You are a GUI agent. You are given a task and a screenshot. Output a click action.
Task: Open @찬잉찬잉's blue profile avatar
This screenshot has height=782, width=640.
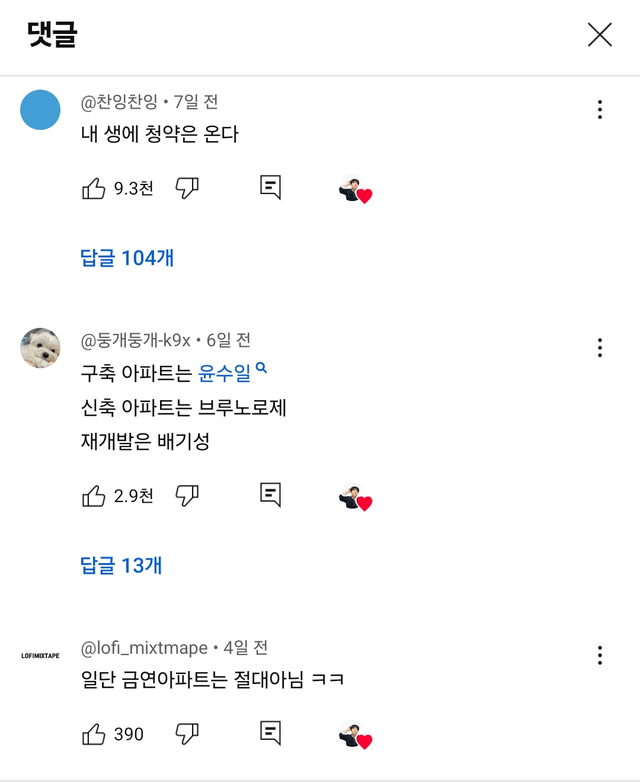(41, 109)
